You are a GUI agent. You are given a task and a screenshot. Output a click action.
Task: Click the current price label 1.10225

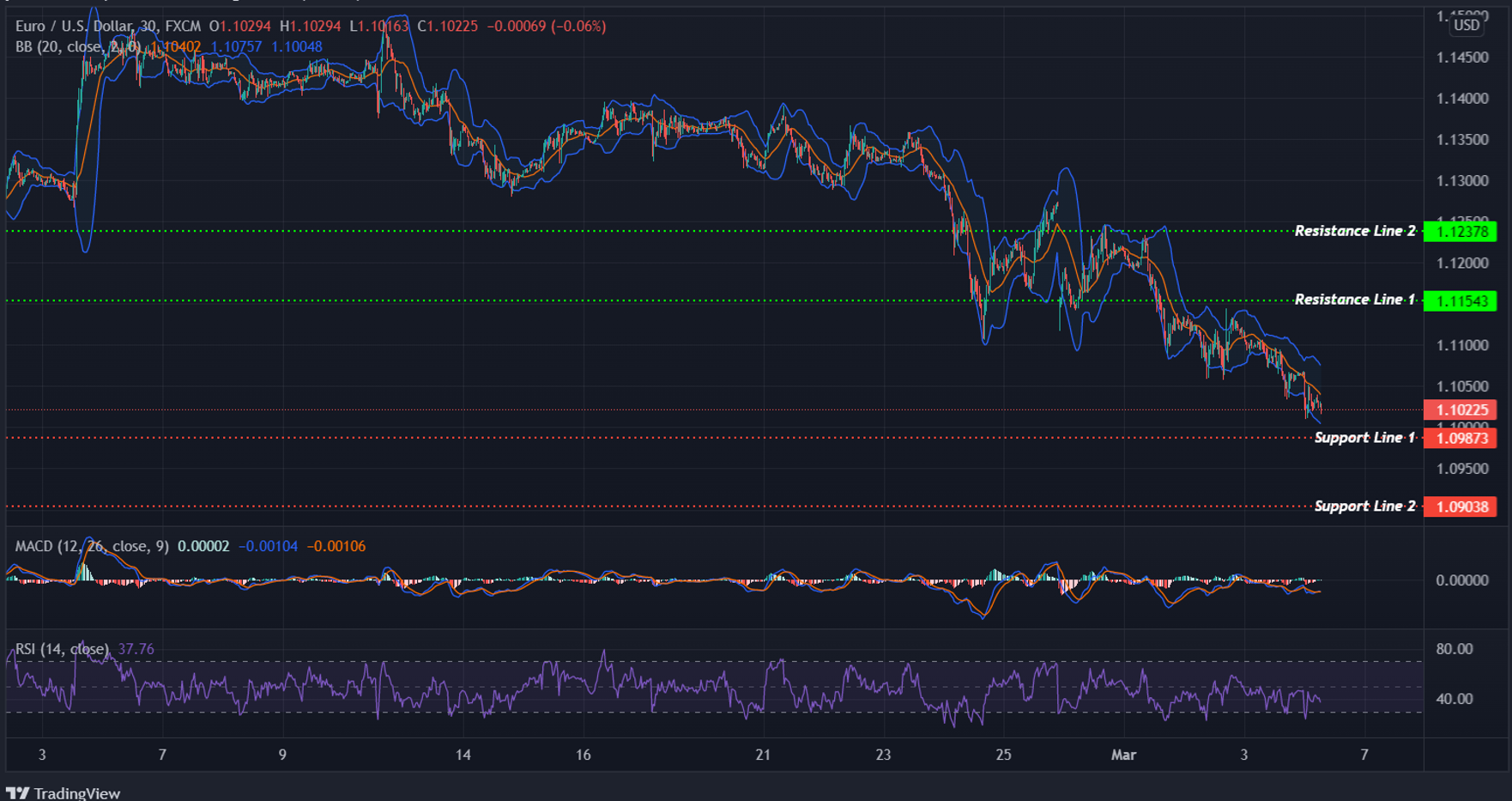click(1461, 410)
